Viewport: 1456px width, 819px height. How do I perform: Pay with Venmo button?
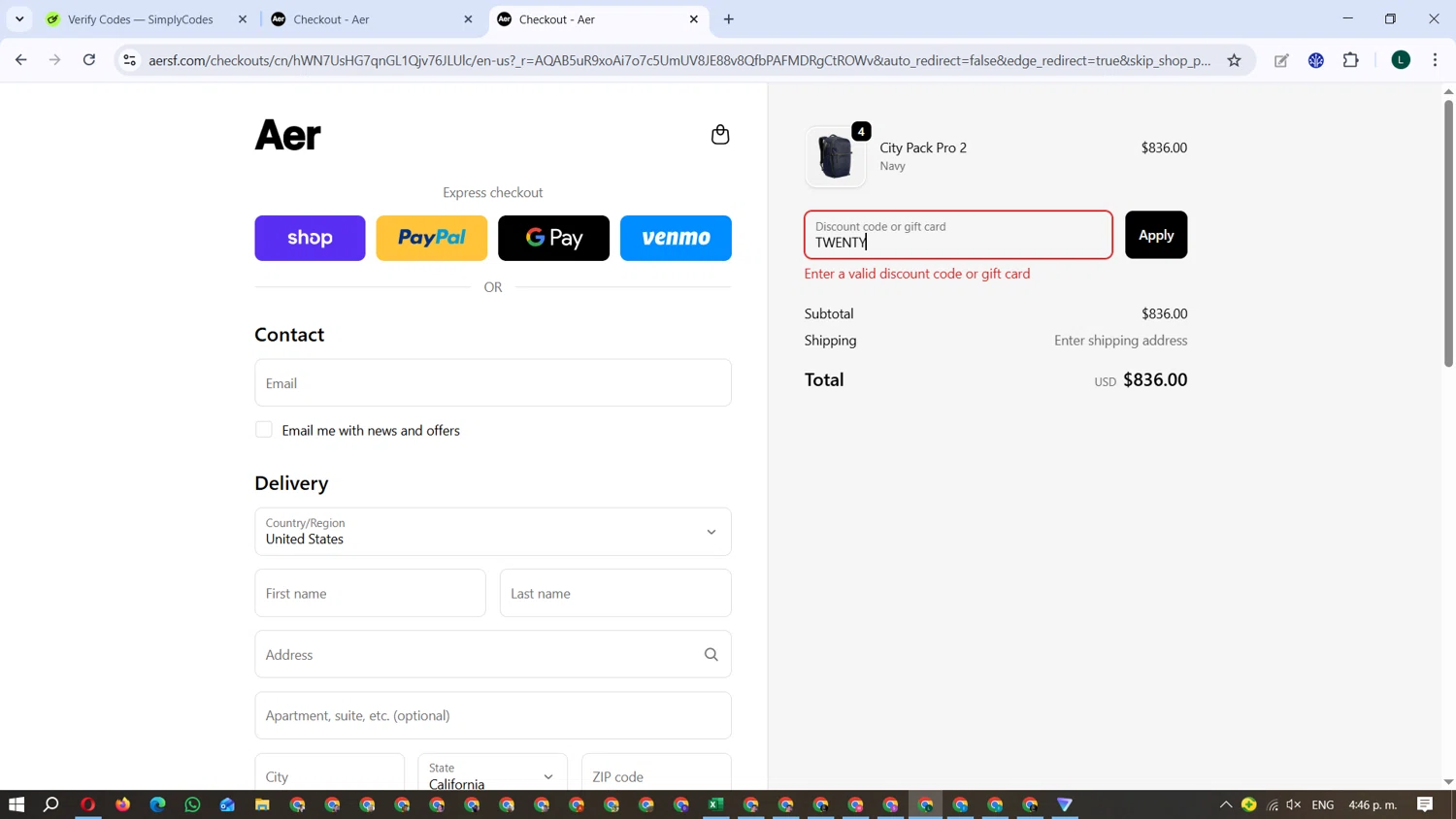pyautogui.click(x=676, y=238)
